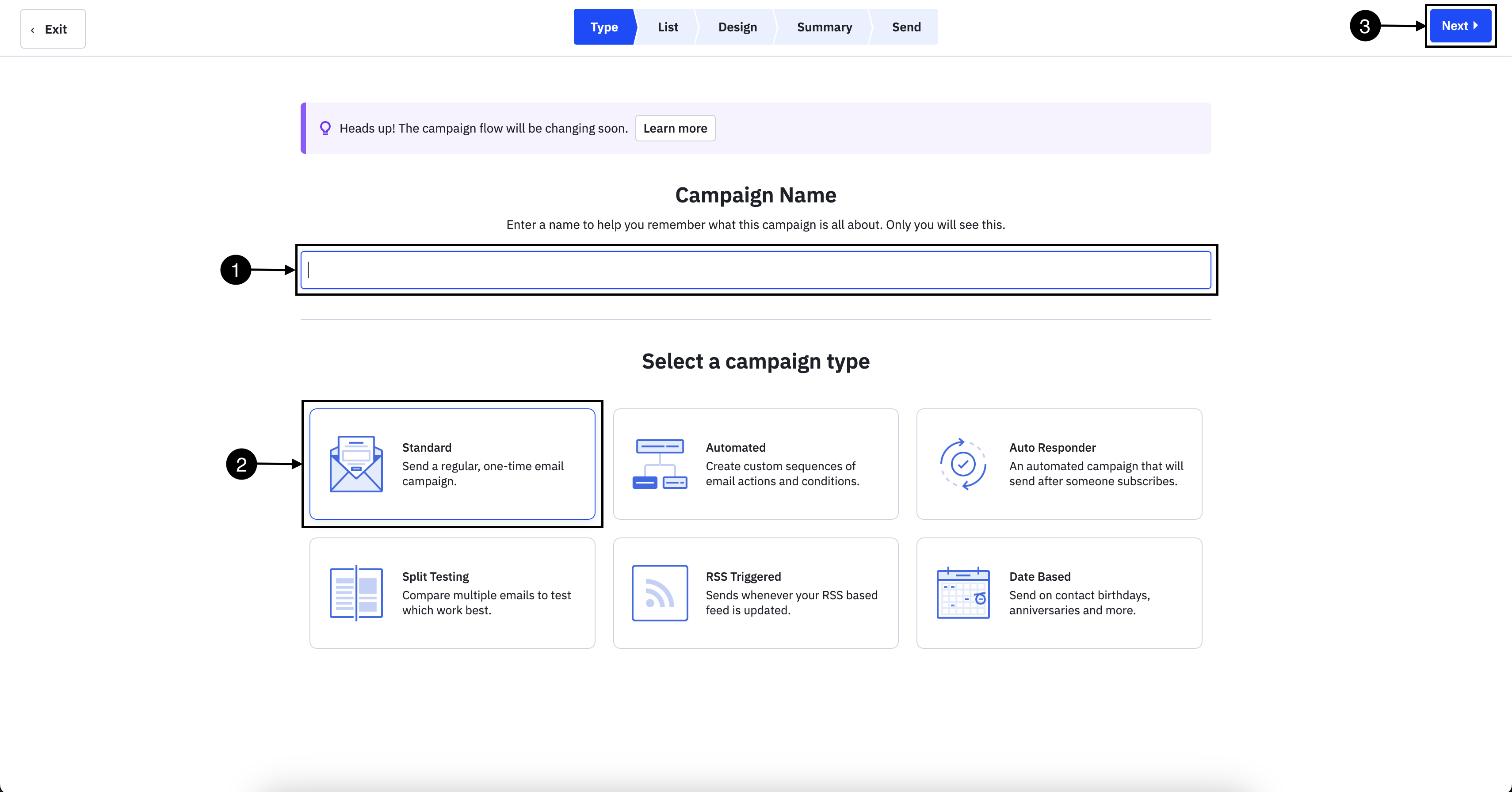Click 'Send a regular, one-time email campaign.' description
The width and height of the screenshot is (1512, 792).
(482, 473)
